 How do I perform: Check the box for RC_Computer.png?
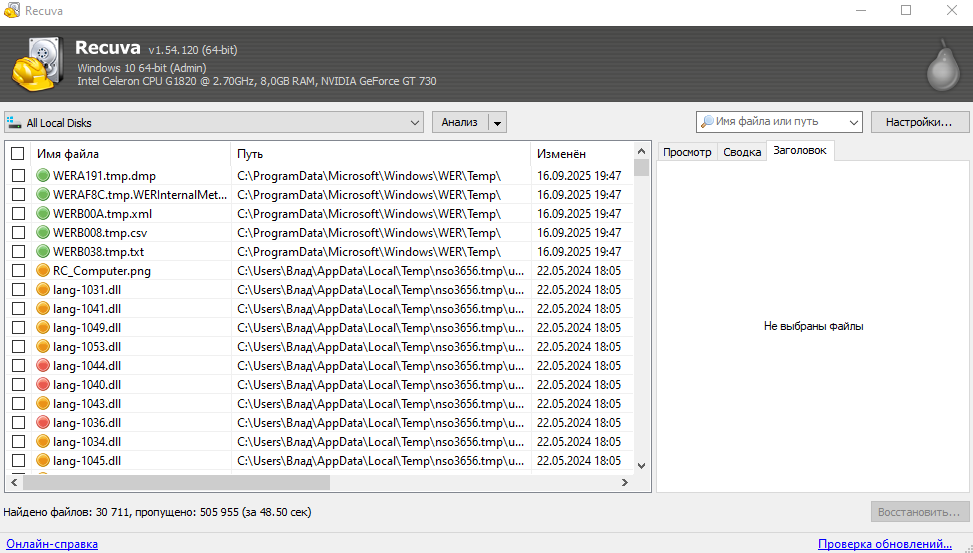click(19, 271)
